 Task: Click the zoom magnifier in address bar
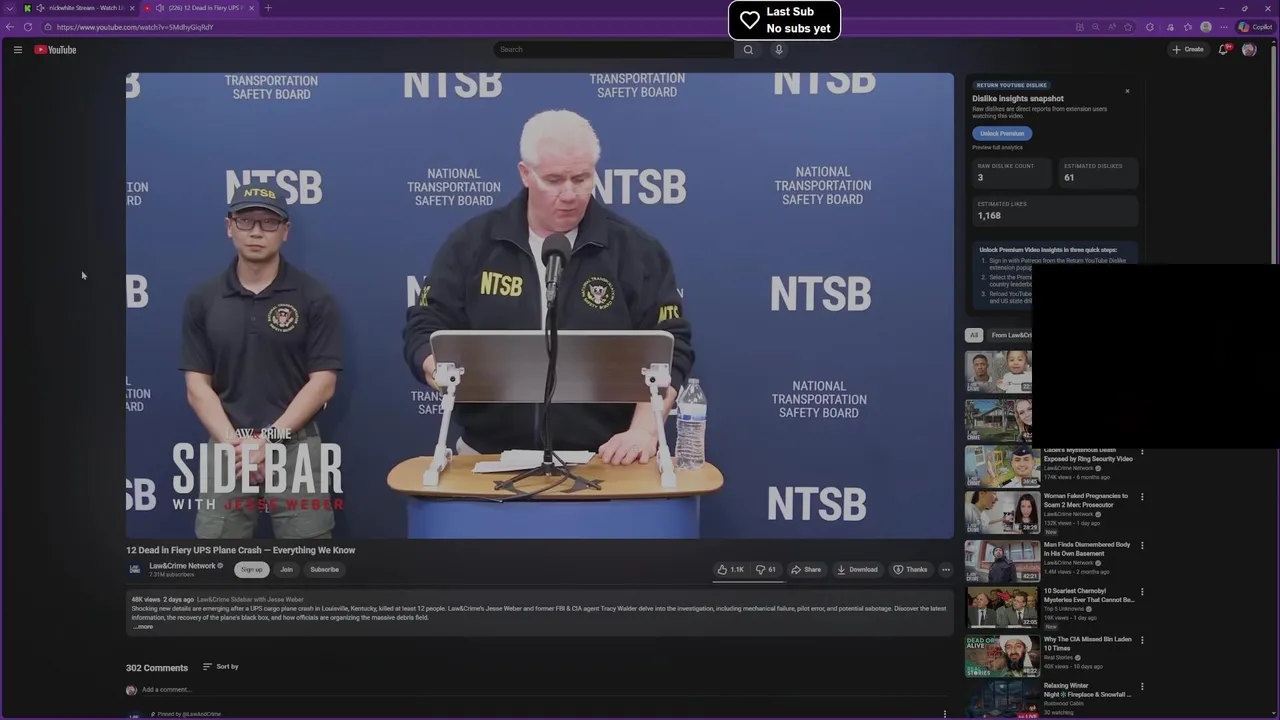click(1096, 27)
